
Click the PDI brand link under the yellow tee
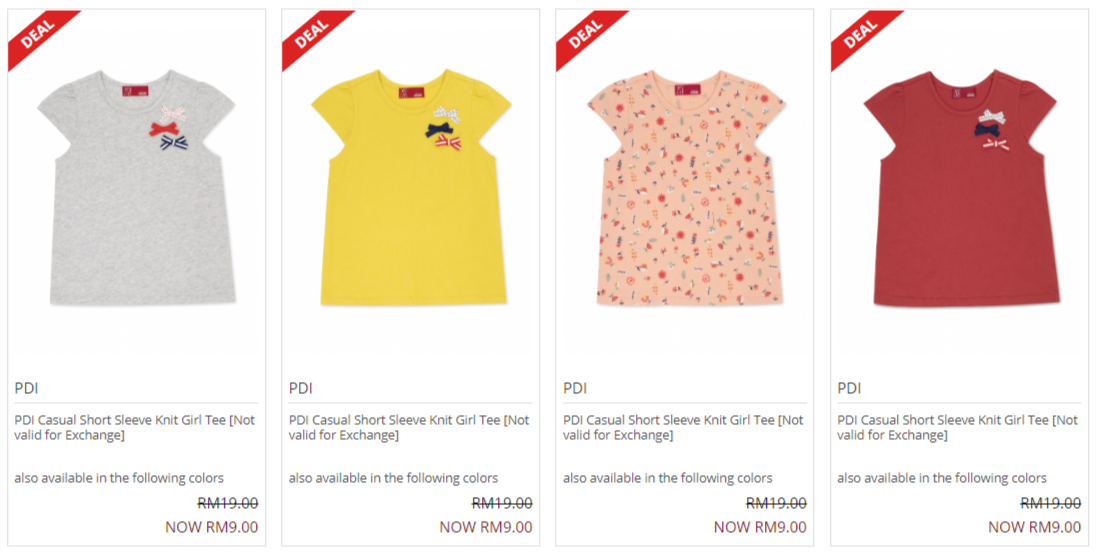coord(301,388)
